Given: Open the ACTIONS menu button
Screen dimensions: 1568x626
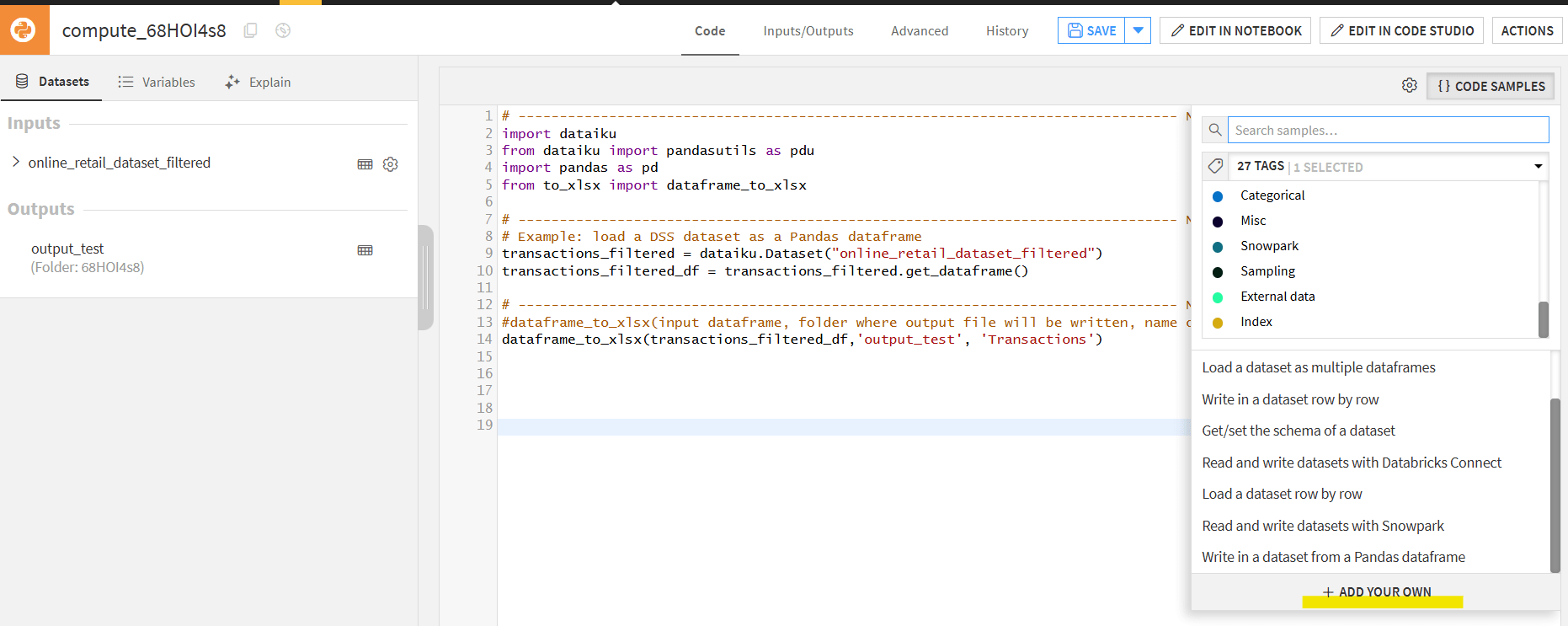Looking at the screenshot, I should (1527, 30).
